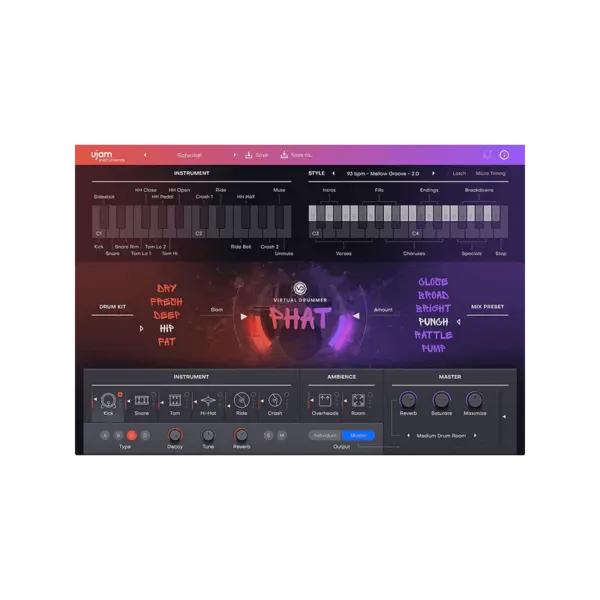Select the Tom instrument icon

[175, 401]
